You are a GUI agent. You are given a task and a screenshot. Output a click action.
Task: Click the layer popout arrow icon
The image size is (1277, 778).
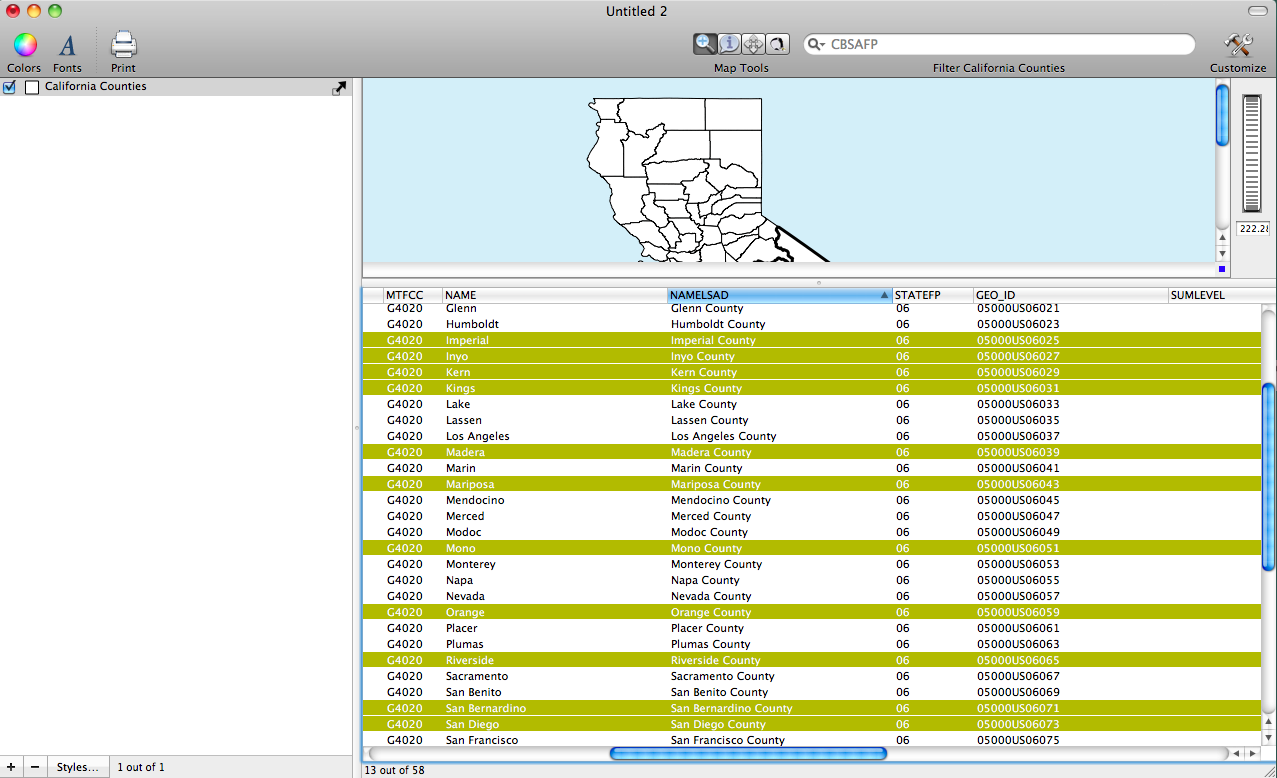340,88
